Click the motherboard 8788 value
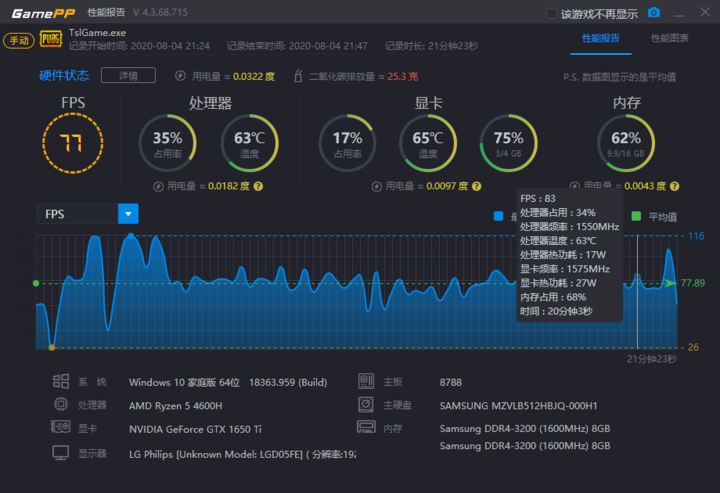 pyautogui.click(x=450, y=382)
